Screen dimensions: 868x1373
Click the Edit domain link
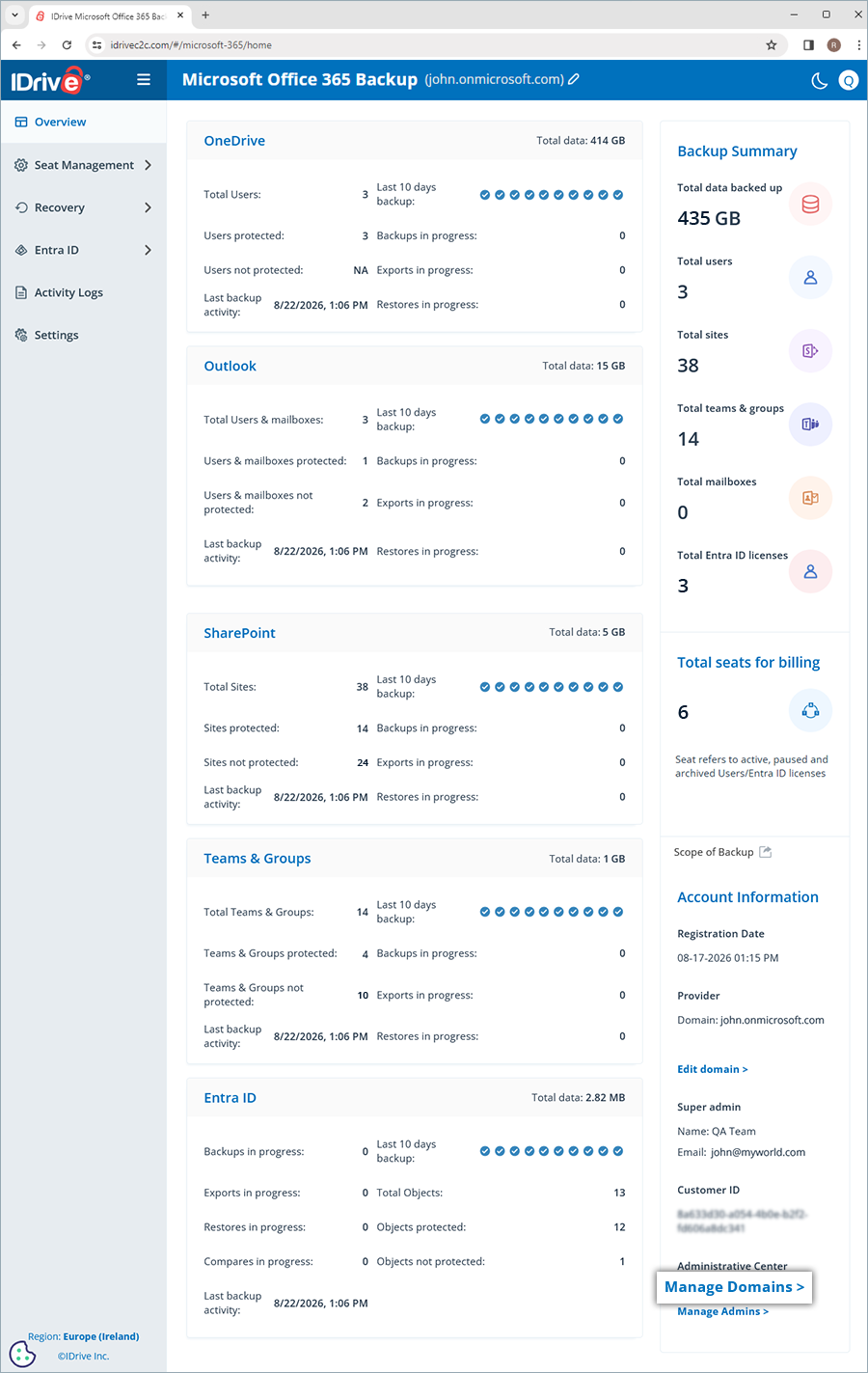tap(713, 1069)
